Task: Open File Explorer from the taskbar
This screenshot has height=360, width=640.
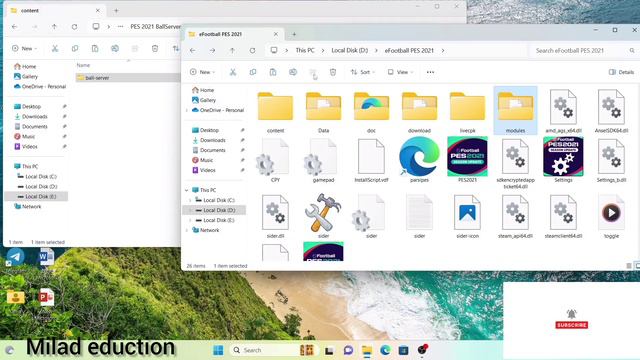Action: (x=367, y=350)
